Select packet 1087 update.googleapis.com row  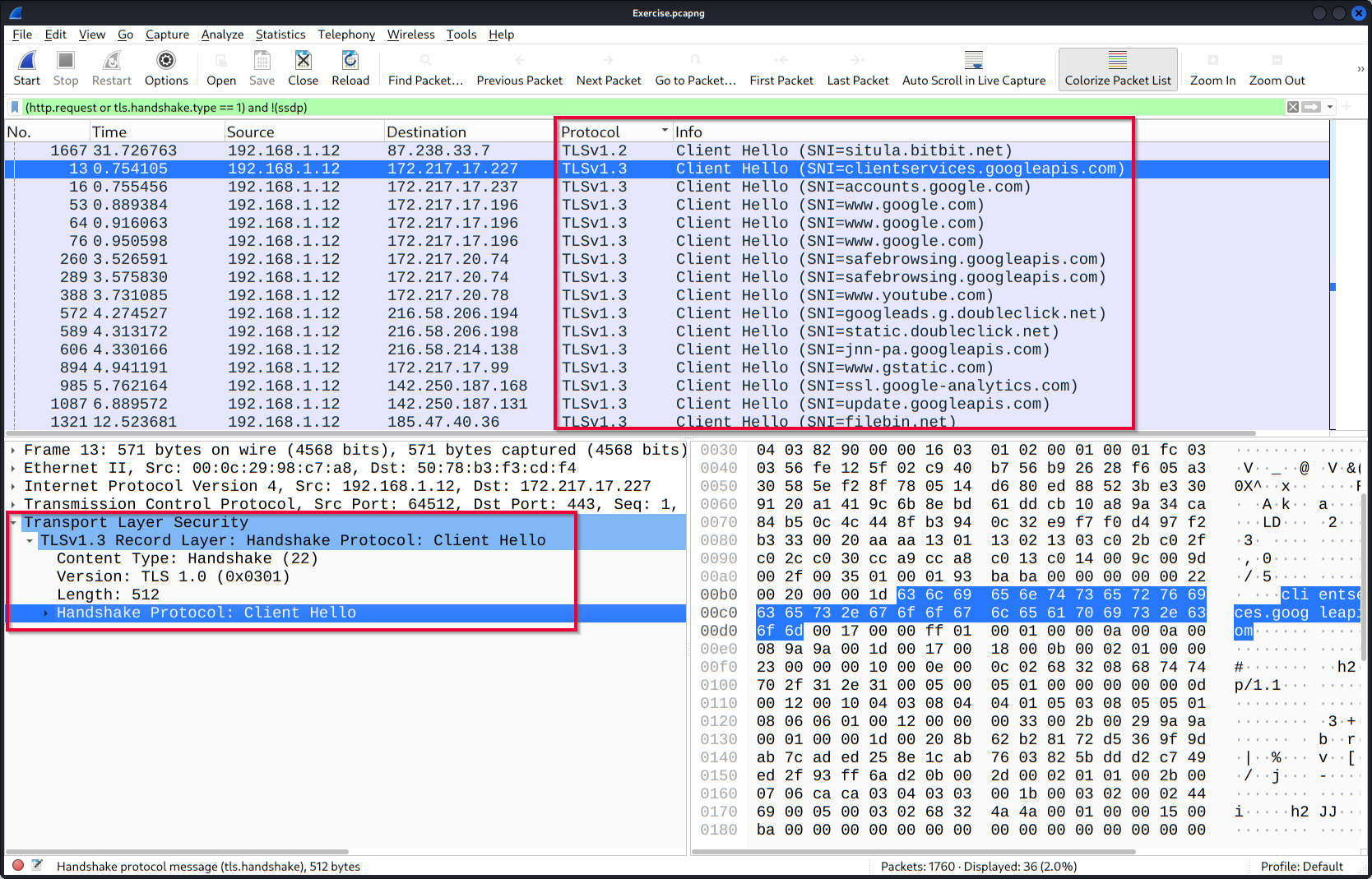coord(666,404)
